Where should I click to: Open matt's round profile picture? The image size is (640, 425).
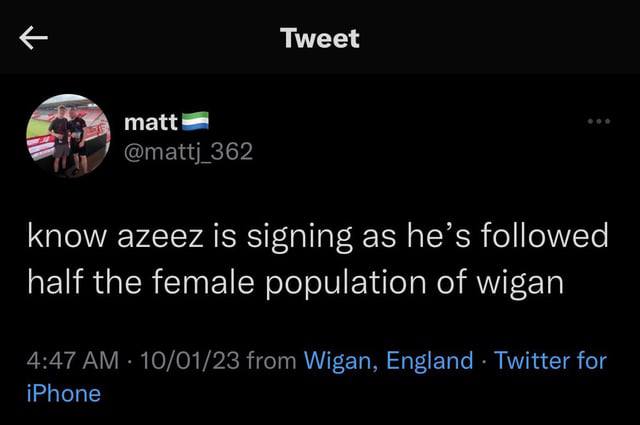[x=68, y=136]
